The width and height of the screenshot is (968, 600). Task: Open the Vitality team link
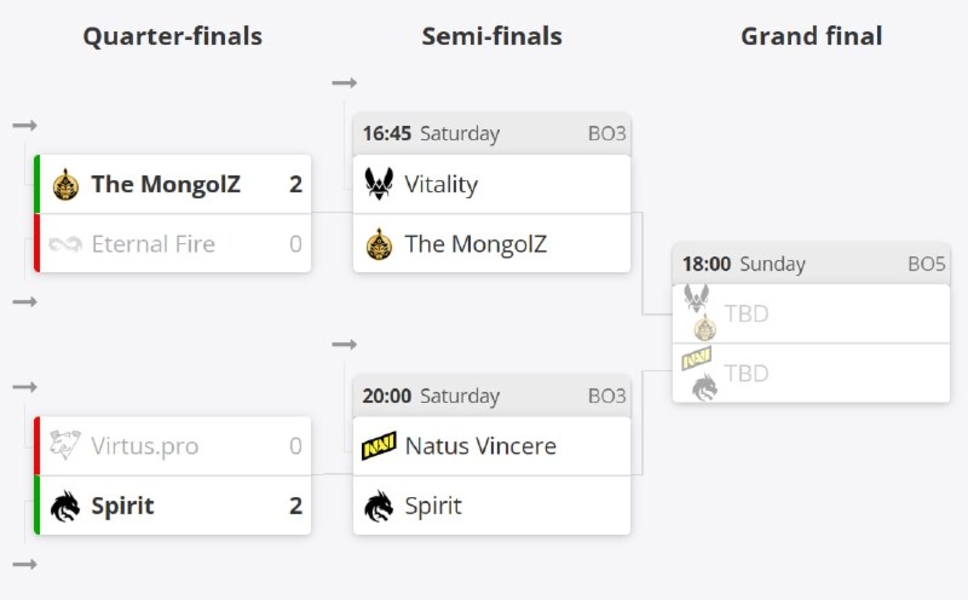click(x=441, y=185)
